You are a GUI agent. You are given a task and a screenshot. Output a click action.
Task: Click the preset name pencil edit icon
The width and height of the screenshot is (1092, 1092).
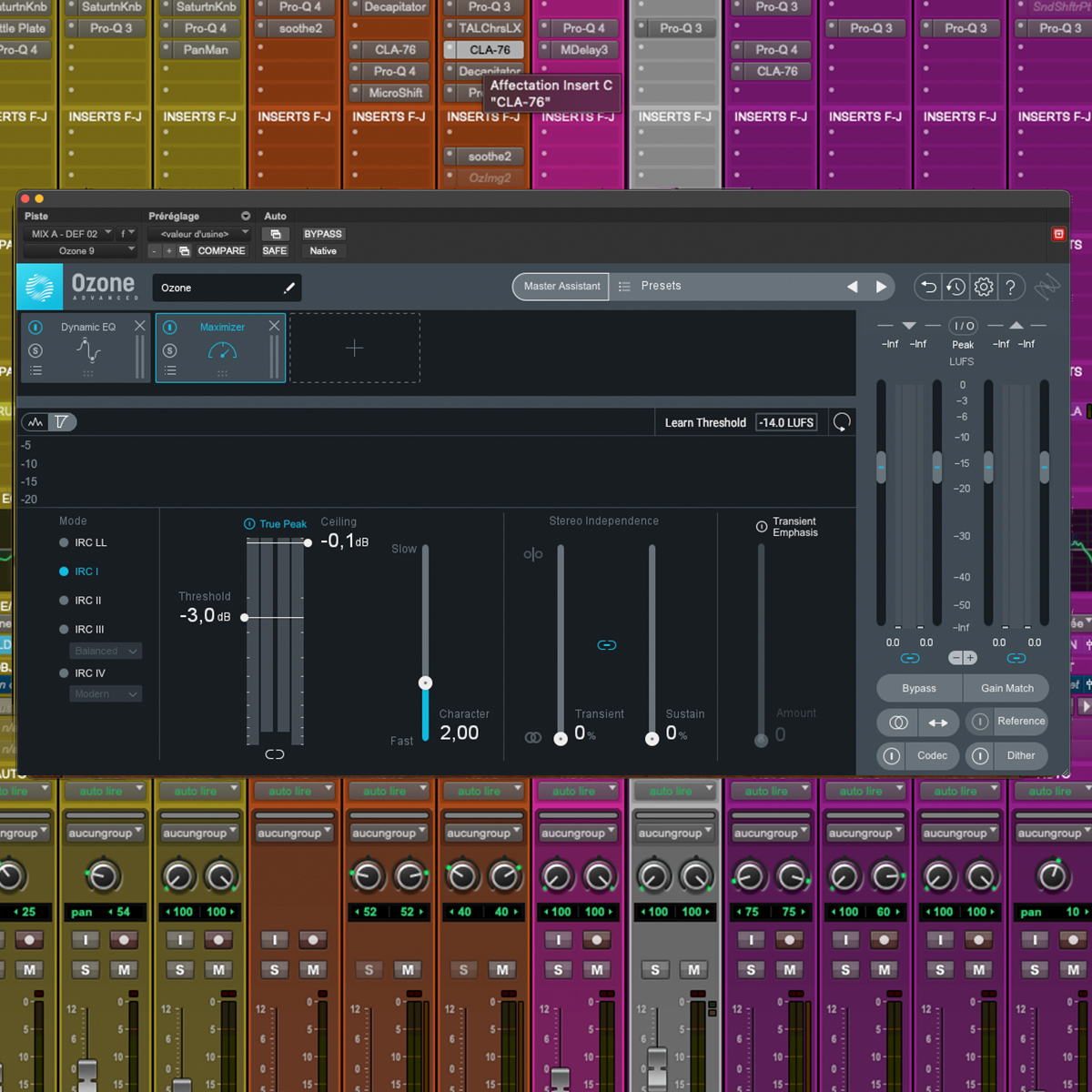tap(289, 288)
